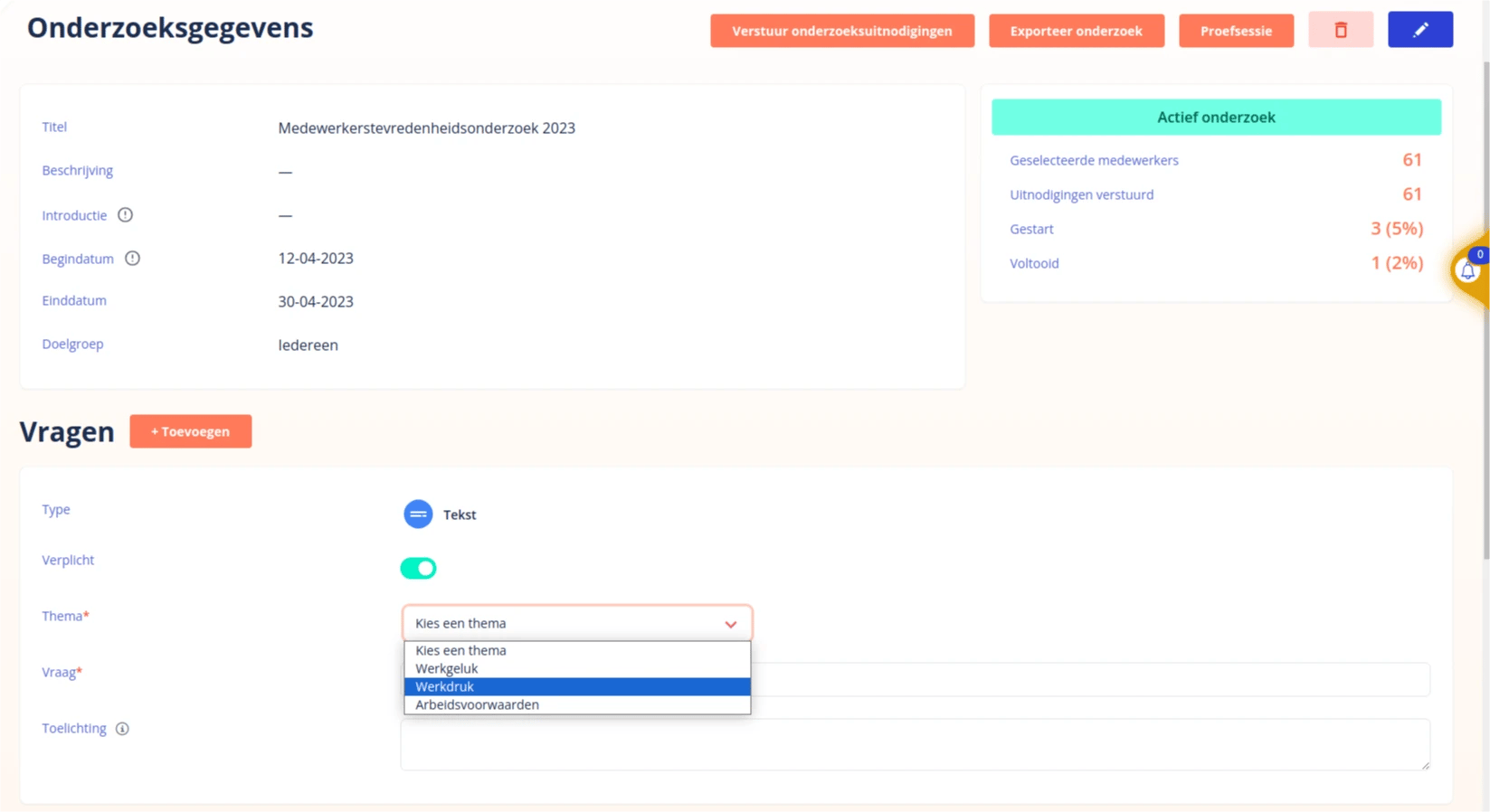Click the Doelgroep value Iedereen

pos(308,345)
